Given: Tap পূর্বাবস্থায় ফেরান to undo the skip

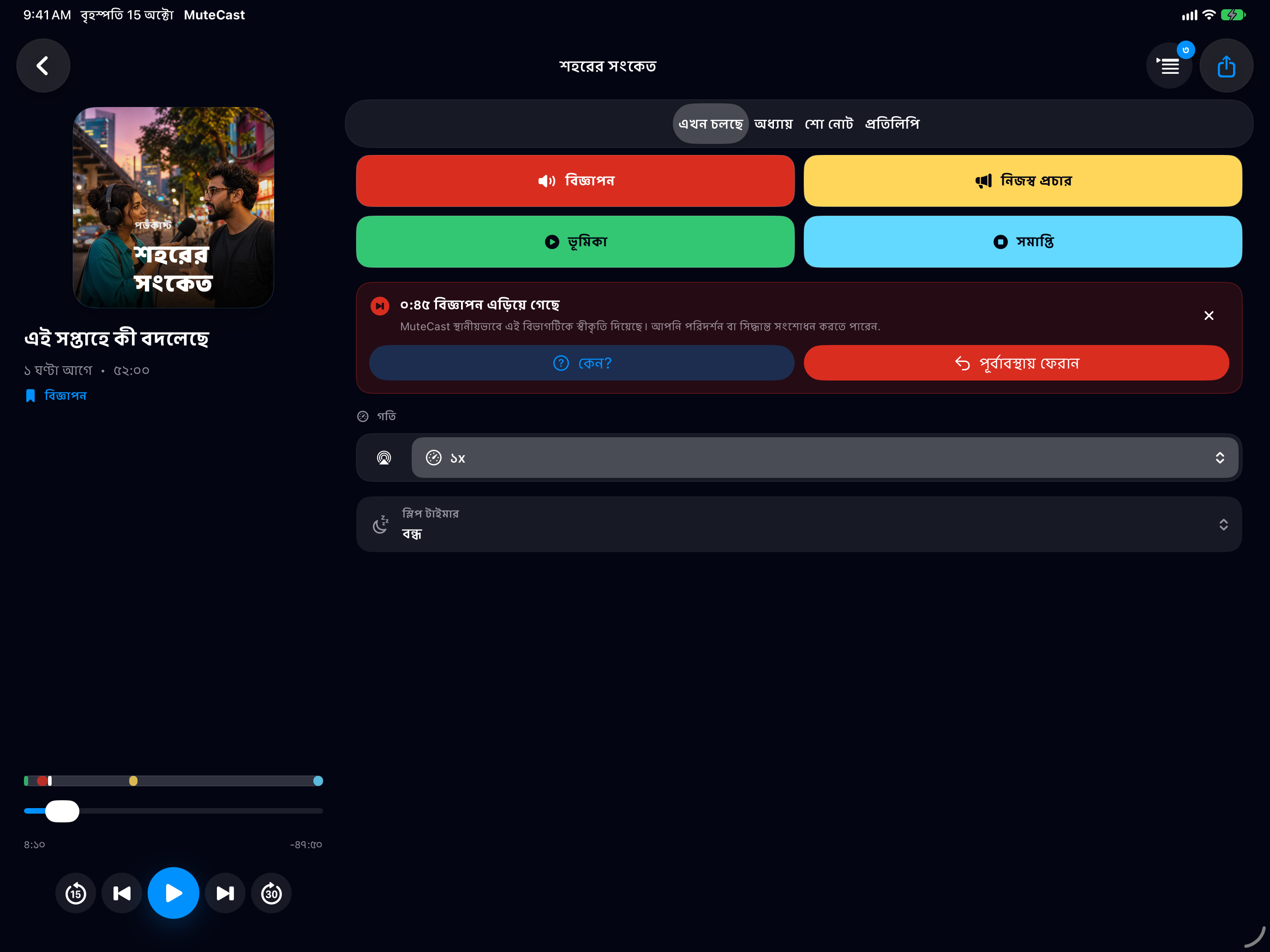Looking at the screenshot, I should coord(1016,363).
